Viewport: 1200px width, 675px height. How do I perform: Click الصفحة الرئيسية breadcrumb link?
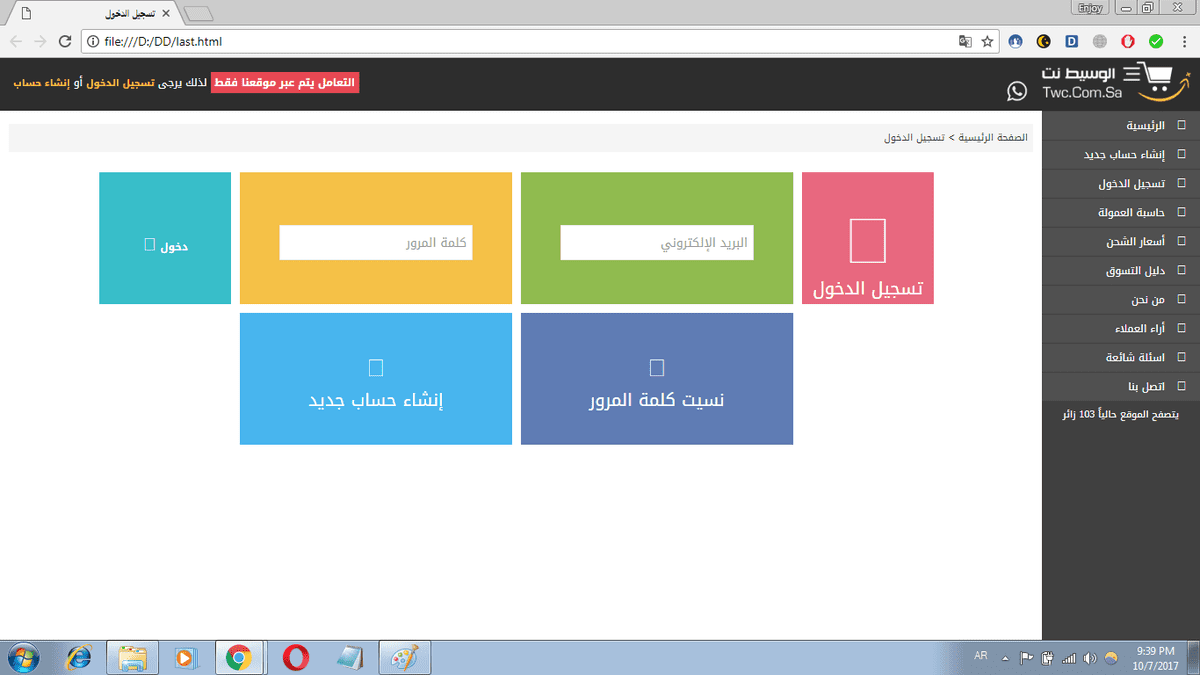(x=993, y=138)
